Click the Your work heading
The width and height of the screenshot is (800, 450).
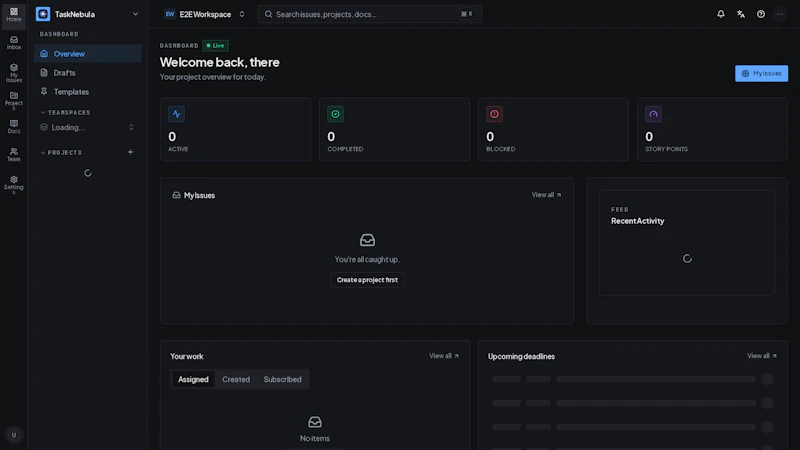(x=187, y=356)
